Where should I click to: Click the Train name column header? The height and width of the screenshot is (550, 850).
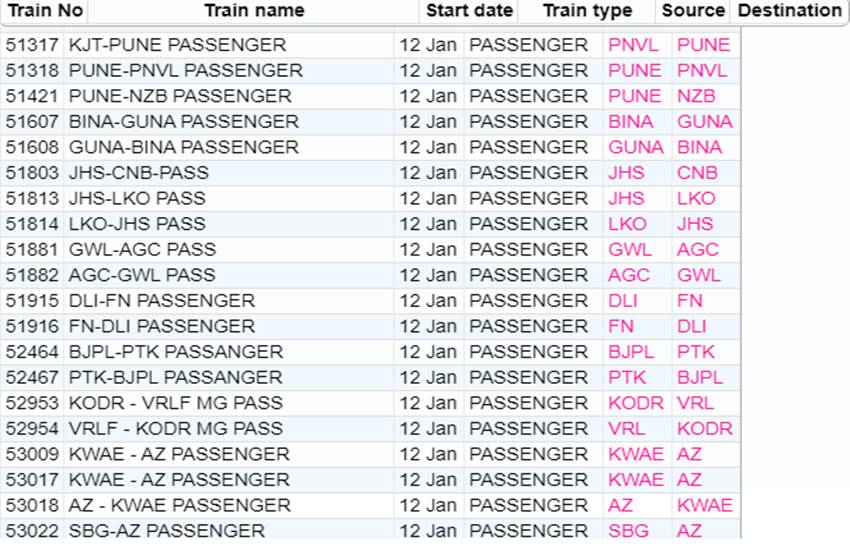[254, 11]
